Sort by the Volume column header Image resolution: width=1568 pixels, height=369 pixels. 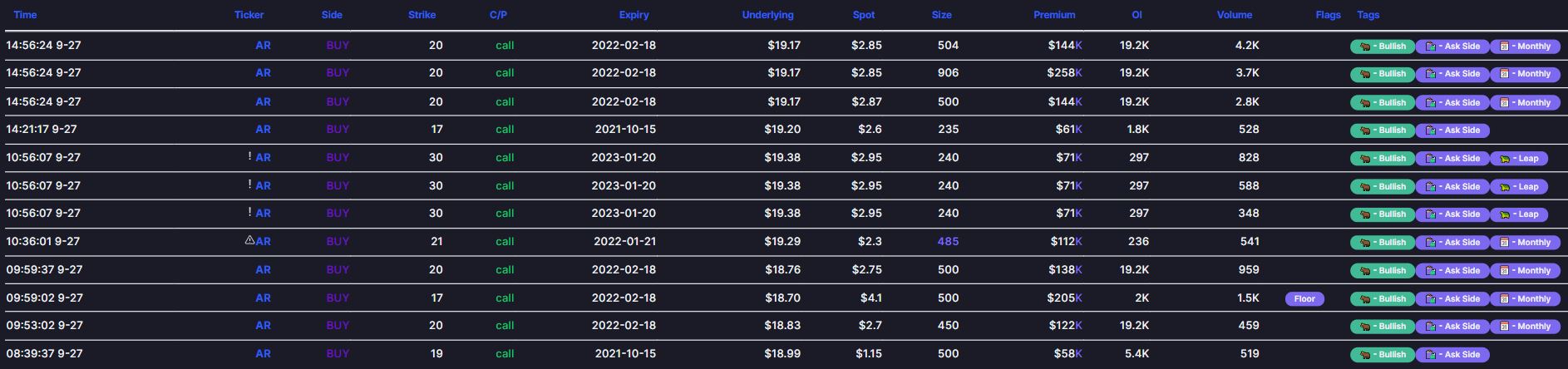tap(1235, 15)
